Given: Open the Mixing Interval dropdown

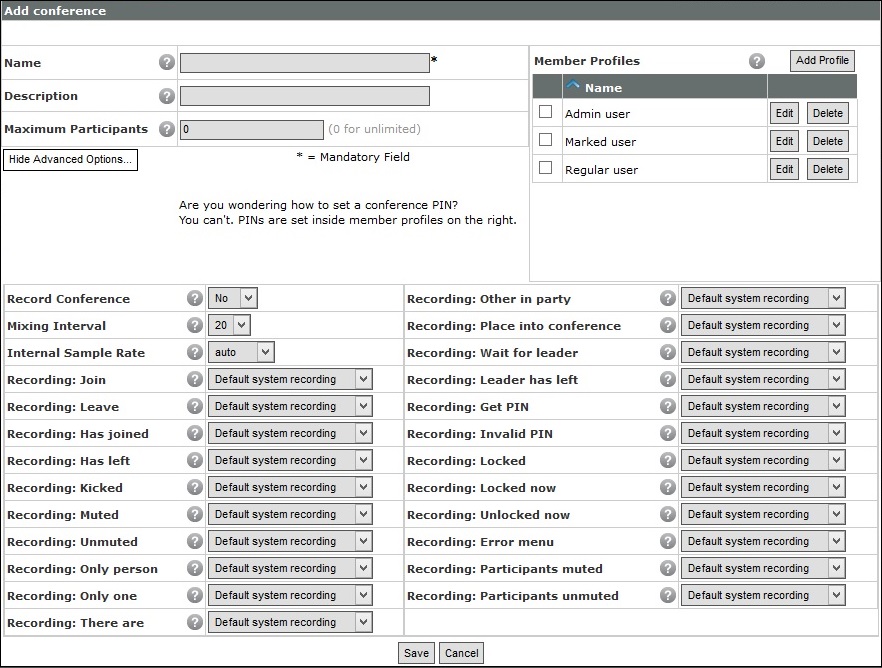Looking at the screenshot, I should 229,326.
